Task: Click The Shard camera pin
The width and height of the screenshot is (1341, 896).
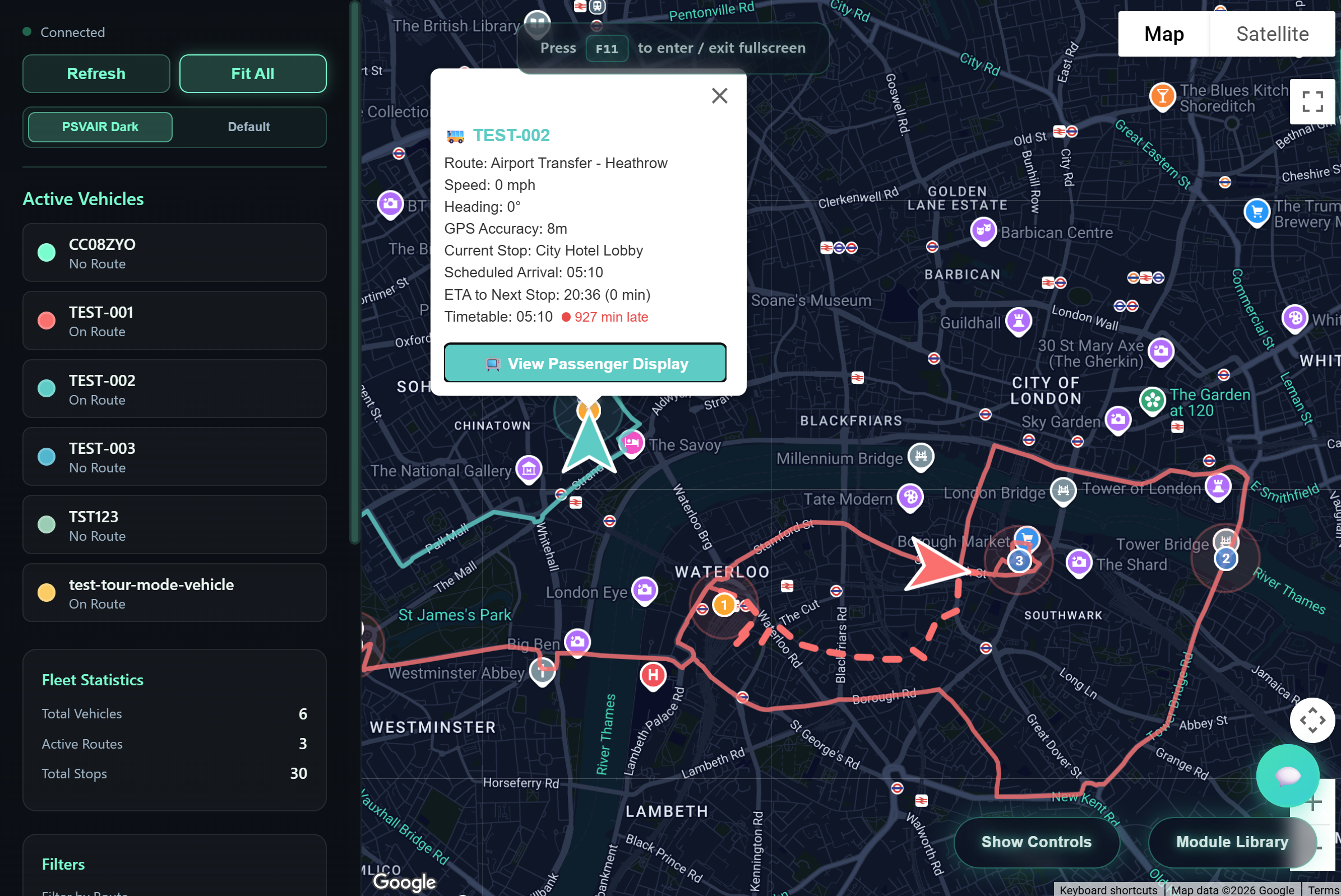Action: click(x=1079, y=563)
